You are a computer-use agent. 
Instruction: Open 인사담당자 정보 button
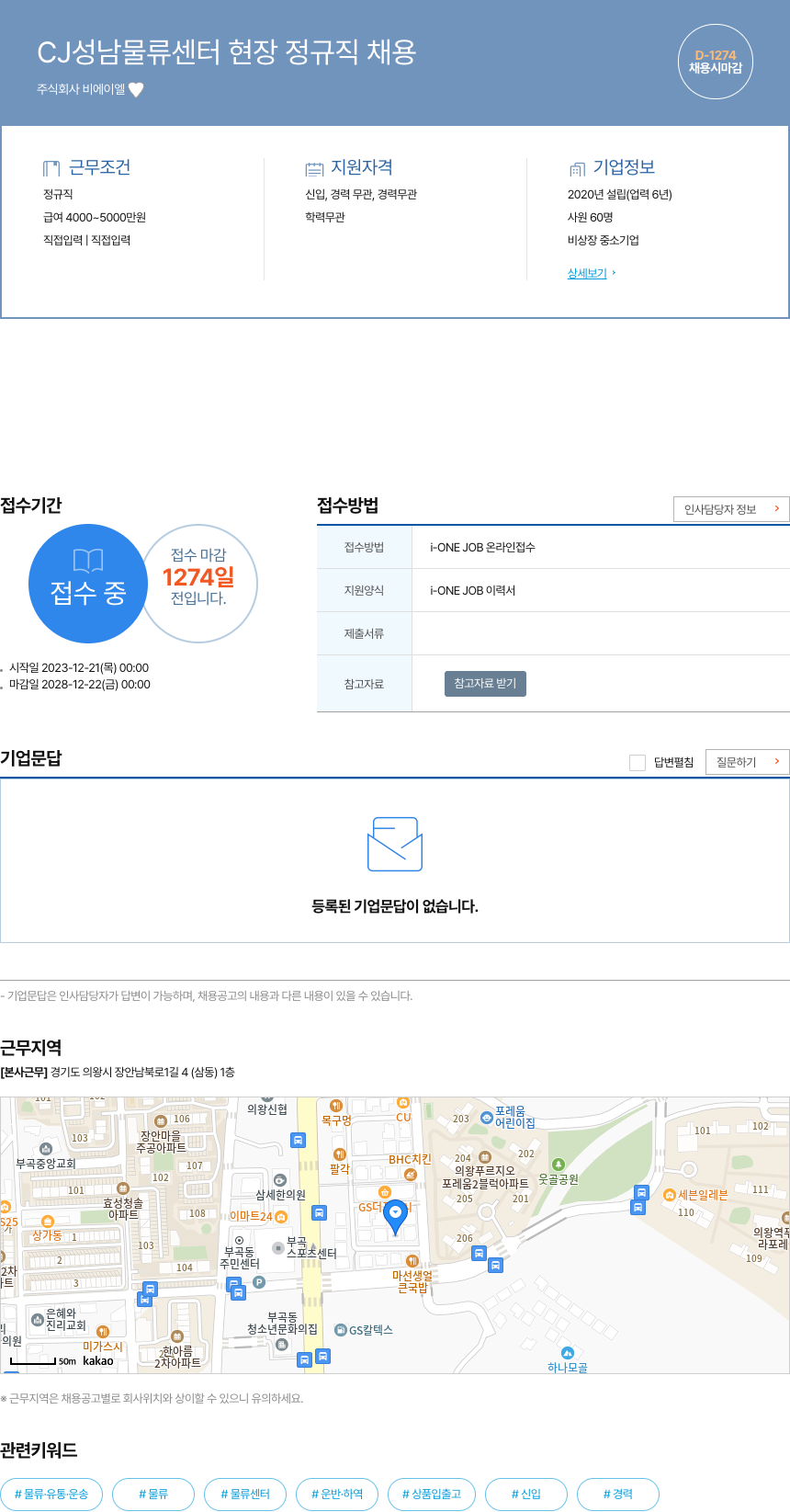[x=731, y=509]
